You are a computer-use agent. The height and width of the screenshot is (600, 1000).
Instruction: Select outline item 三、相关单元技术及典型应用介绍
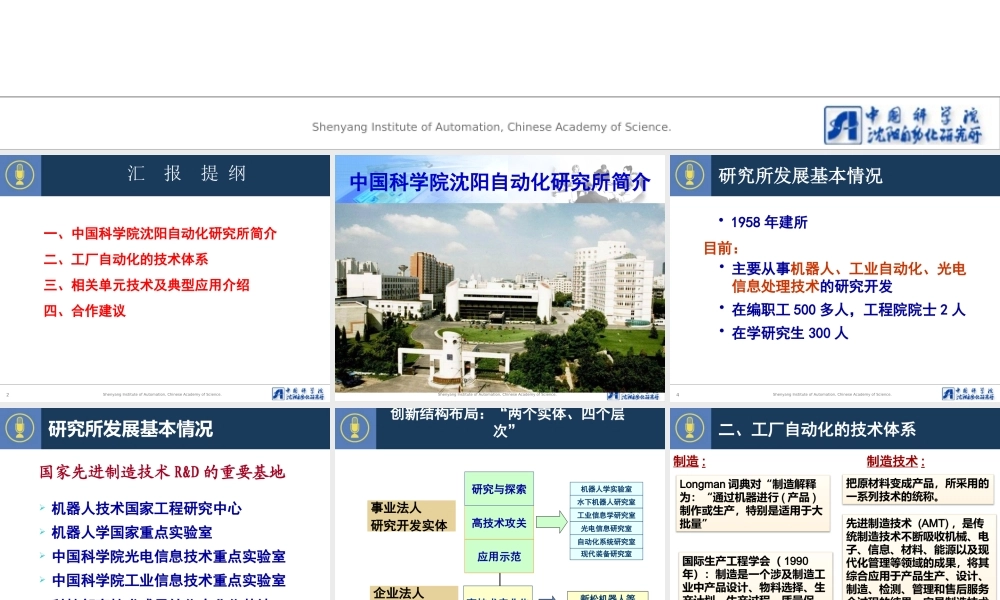pos(146,285)
